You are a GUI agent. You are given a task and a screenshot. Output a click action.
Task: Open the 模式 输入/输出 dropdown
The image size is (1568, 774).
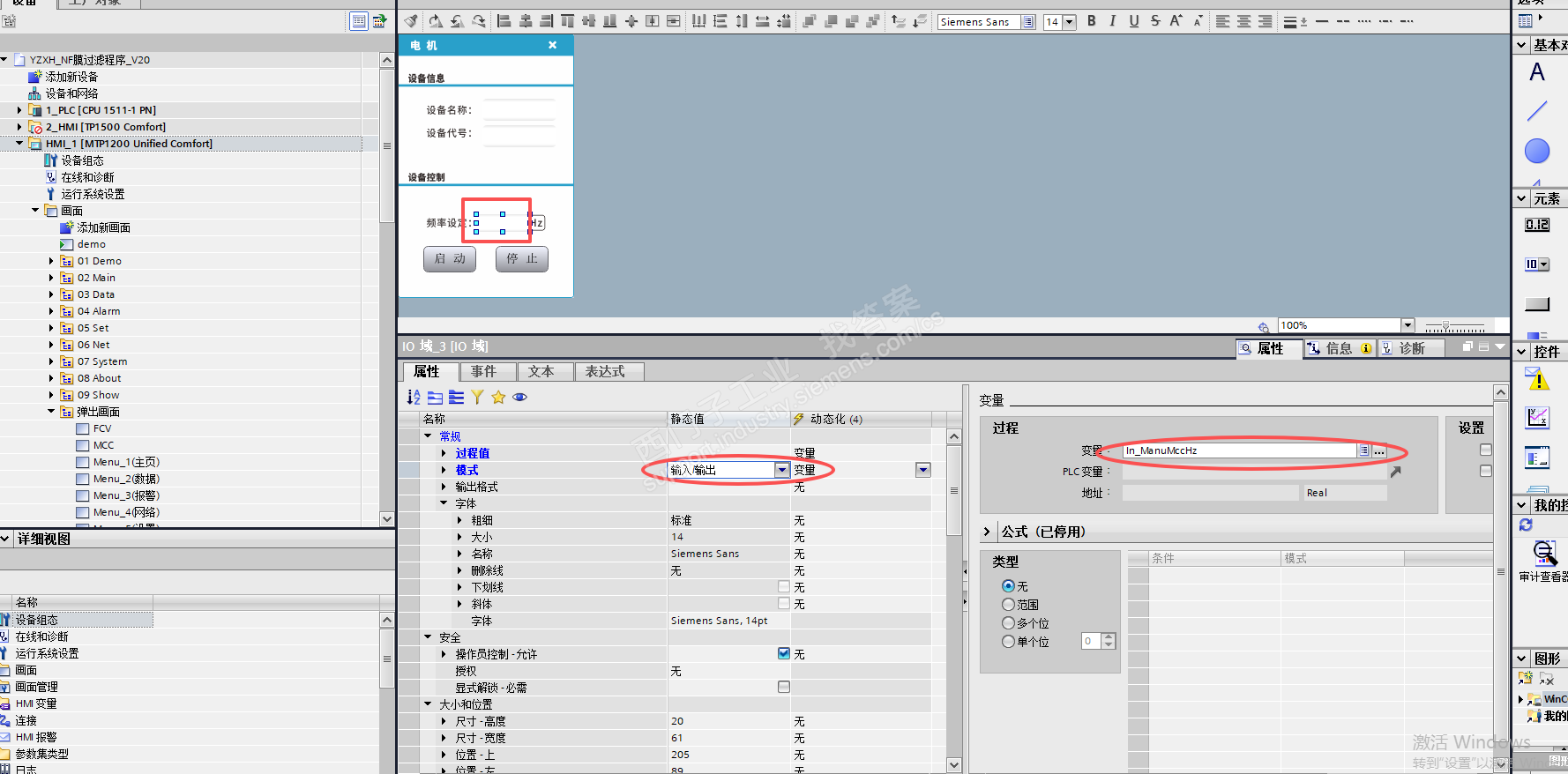point(782,470)
